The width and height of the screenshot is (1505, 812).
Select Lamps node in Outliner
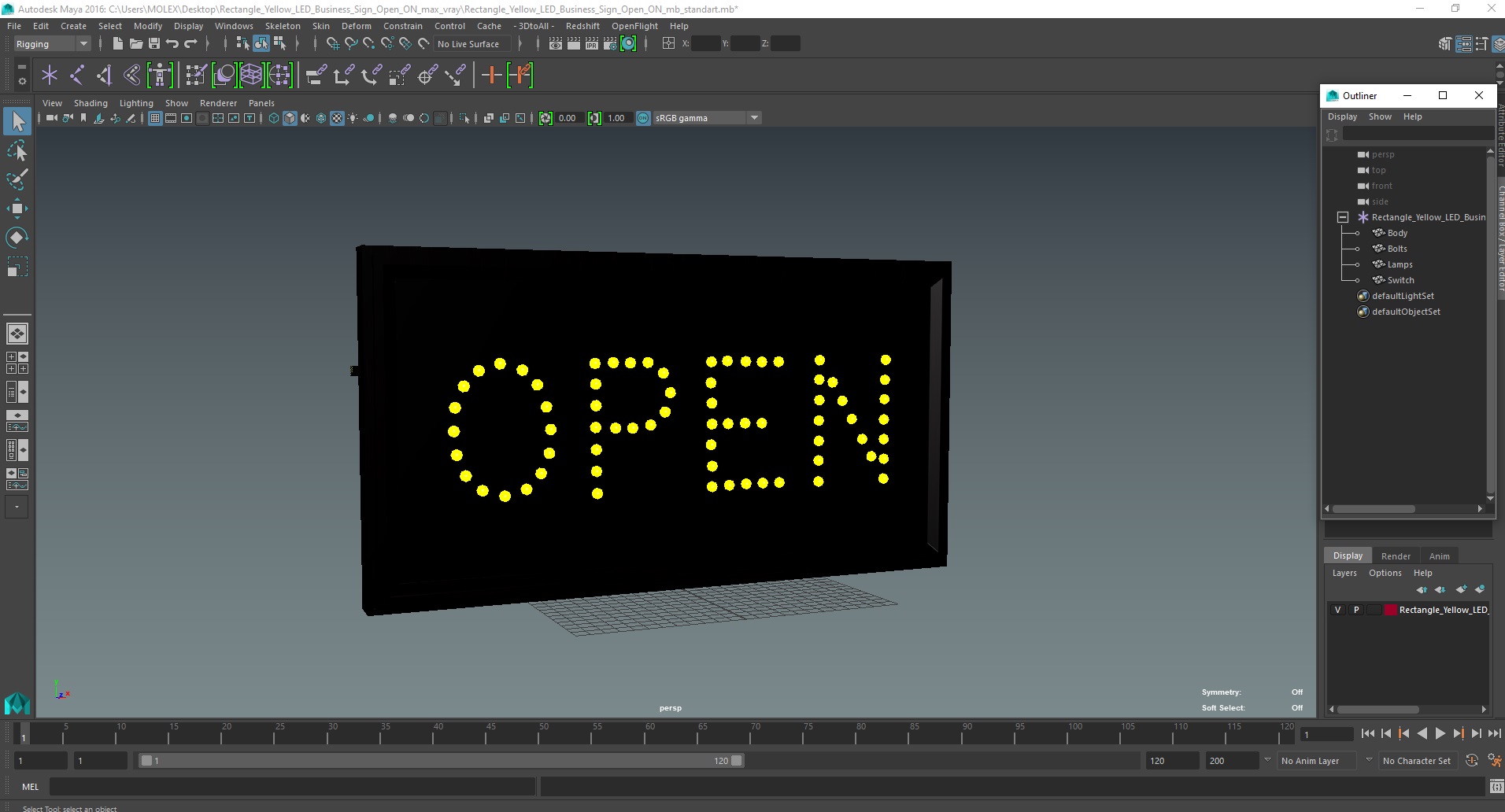pyautogui.click(x=1400, y=264)
